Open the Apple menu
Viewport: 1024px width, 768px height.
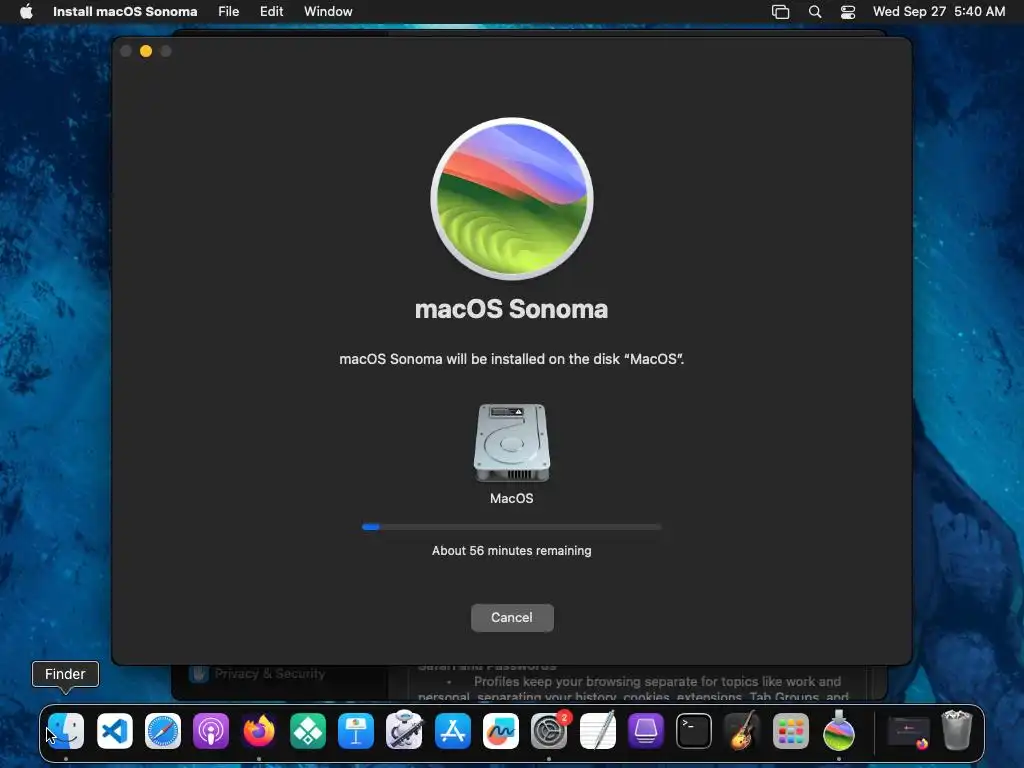coord(26,12)
